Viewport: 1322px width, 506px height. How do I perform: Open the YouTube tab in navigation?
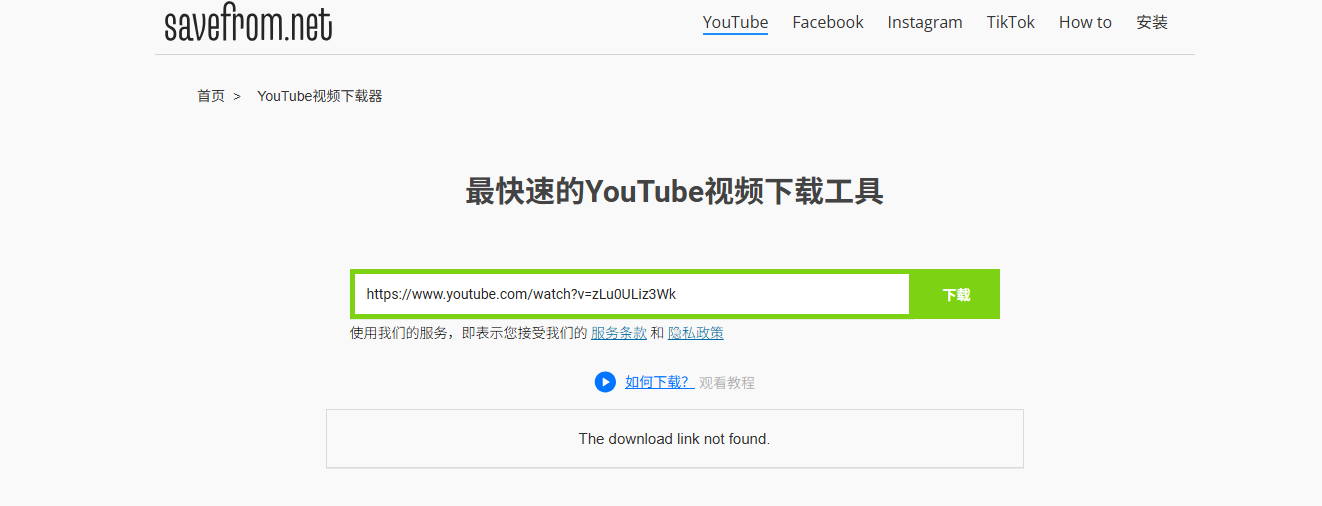click(735, 22)
